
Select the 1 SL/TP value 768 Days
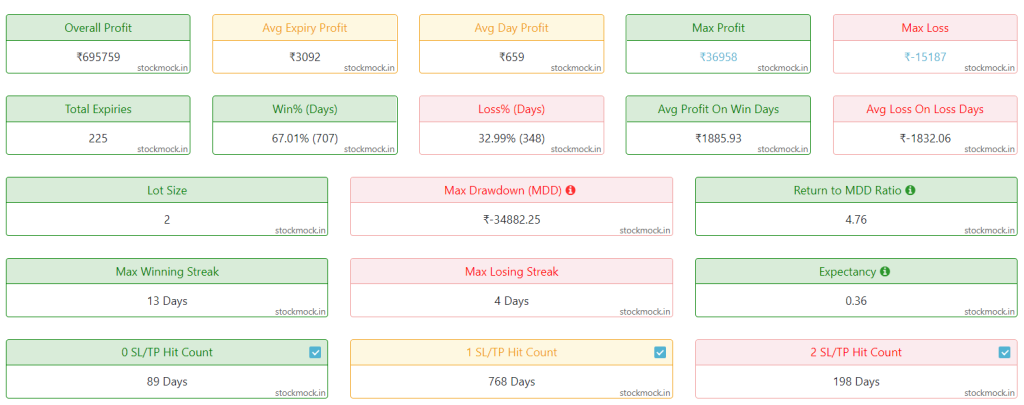(x=511, y=382)
